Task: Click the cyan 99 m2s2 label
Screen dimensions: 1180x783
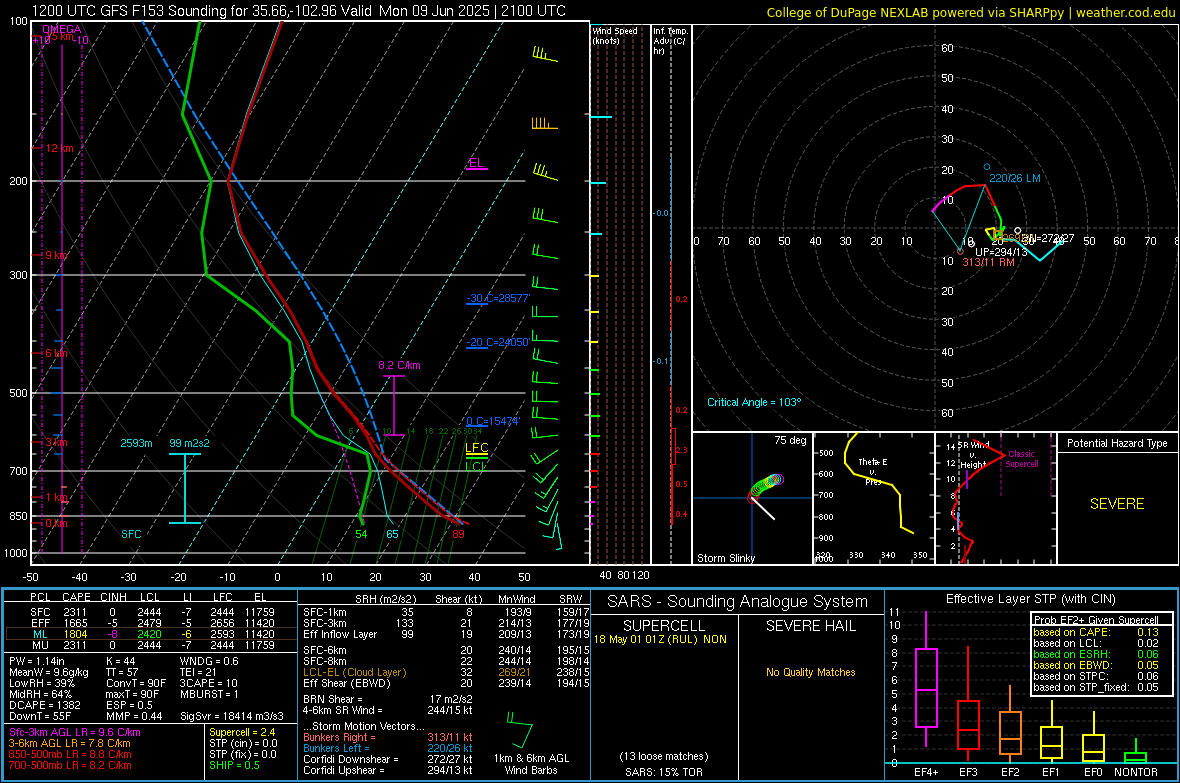Action: coord(190,443)
